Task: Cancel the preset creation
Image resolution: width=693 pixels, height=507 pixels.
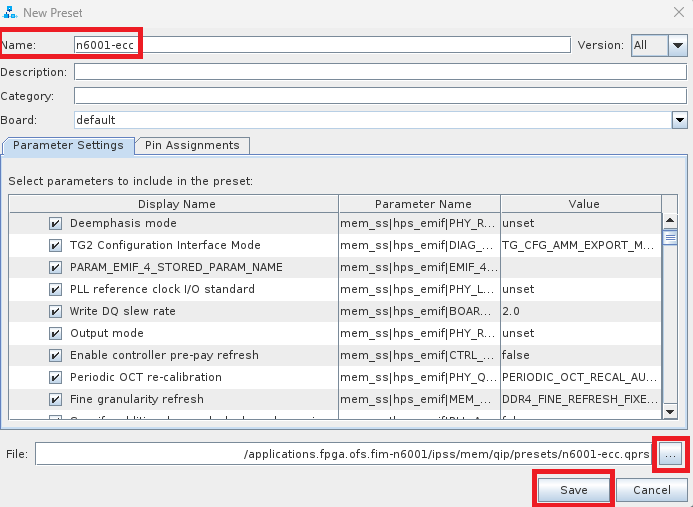Action: [651, 490]
